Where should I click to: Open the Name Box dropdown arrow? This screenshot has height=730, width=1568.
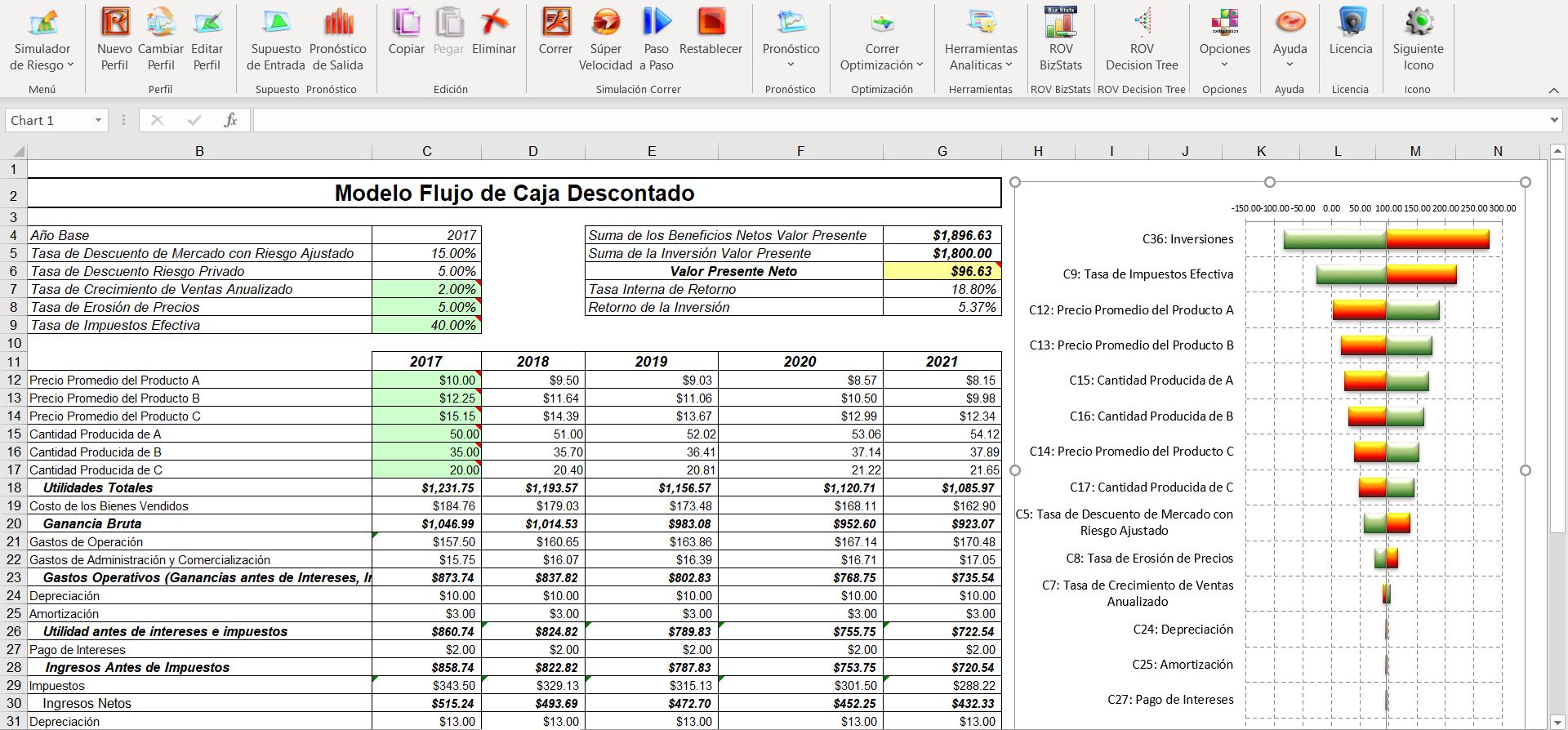(98, 120)
